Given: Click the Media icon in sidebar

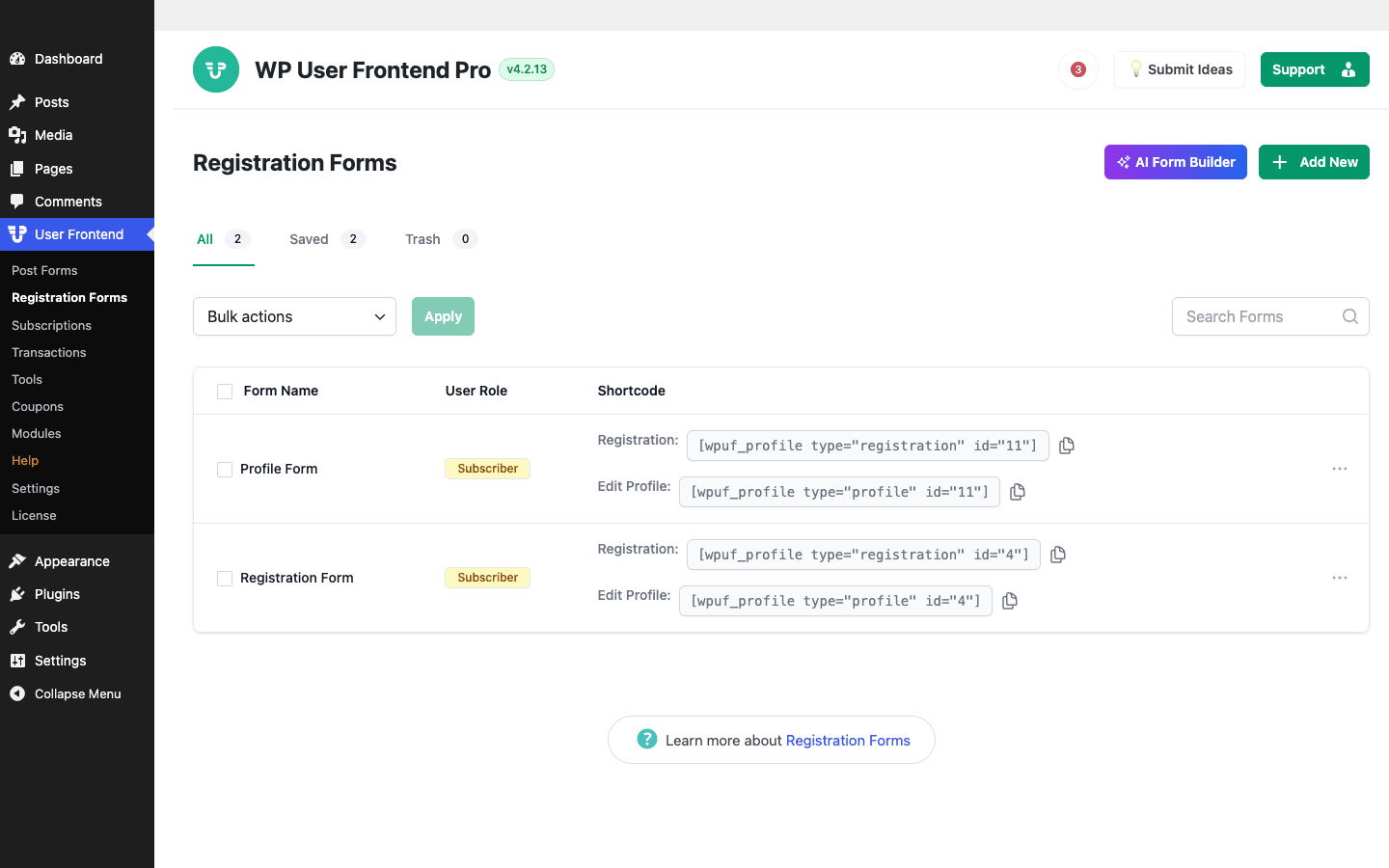Looking at the screenshot, I should click(x=17, y=135).
